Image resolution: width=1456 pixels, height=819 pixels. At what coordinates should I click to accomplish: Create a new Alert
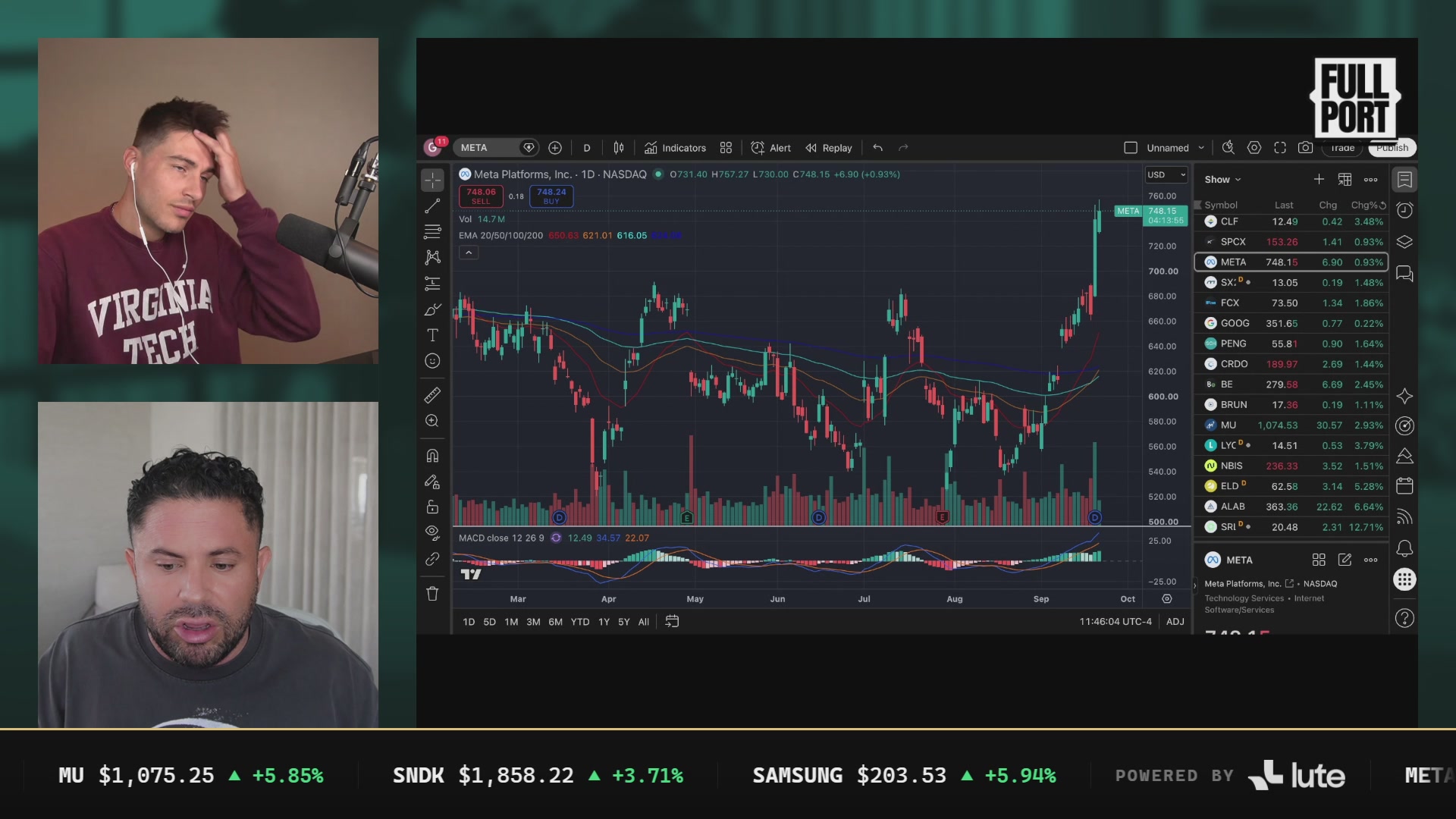click(770, 148)
